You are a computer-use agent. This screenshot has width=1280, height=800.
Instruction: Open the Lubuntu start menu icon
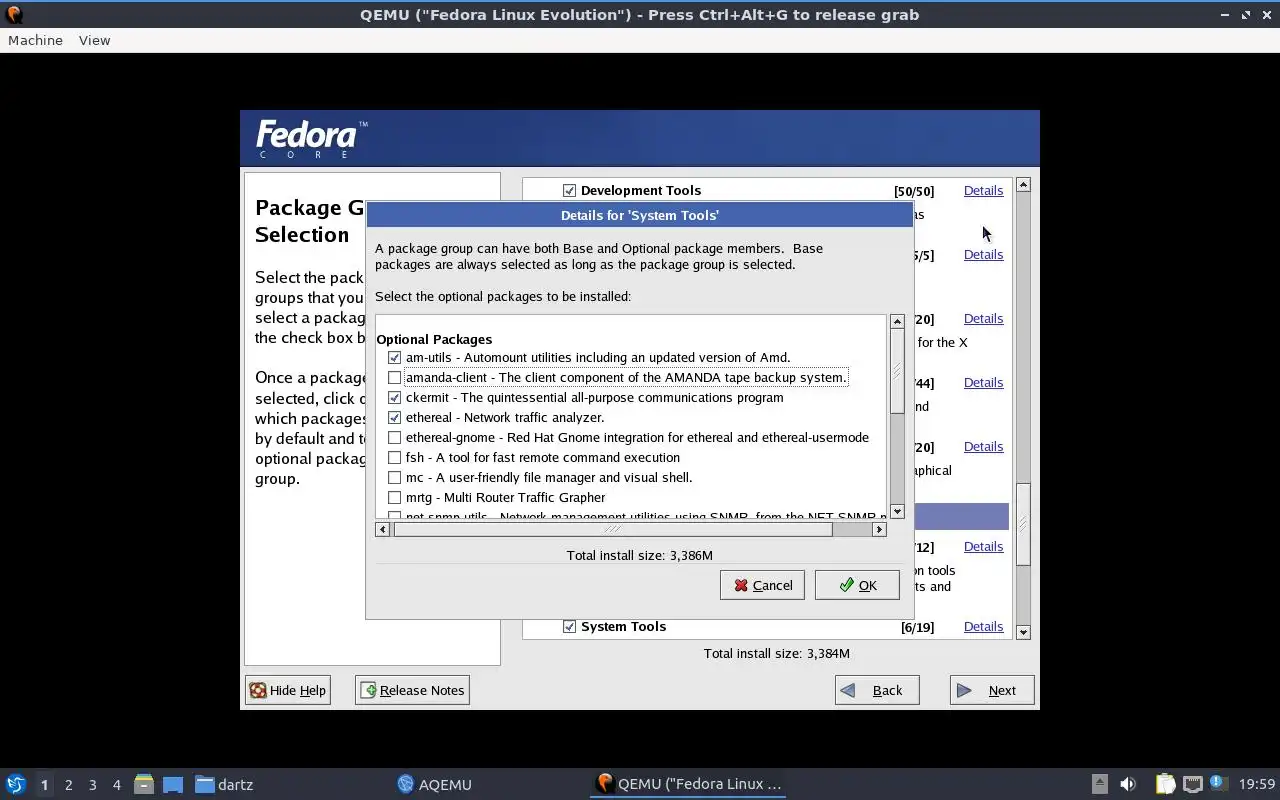click(15, 784)
